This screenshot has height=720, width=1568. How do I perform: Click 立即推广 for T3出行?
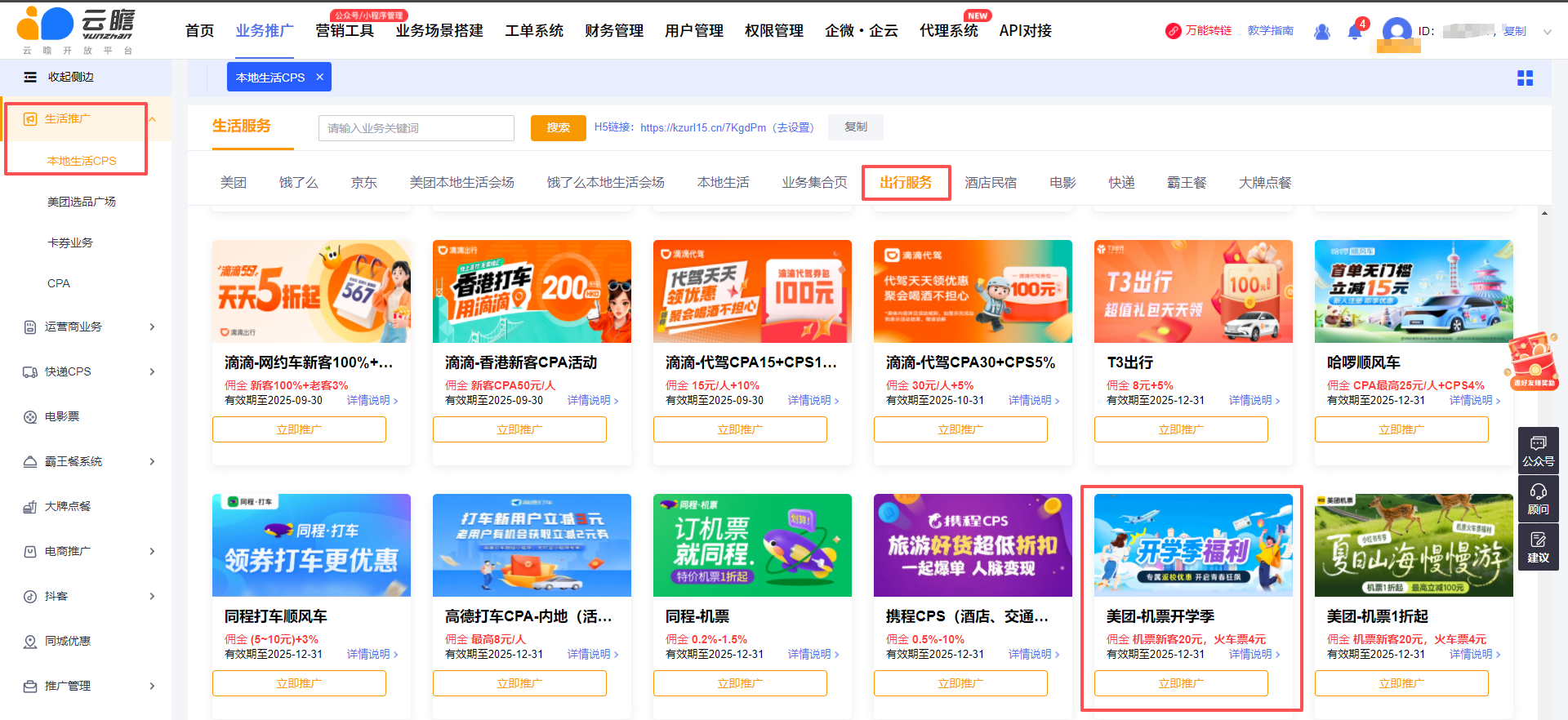pyautogui.click(x=1181, y=429)
